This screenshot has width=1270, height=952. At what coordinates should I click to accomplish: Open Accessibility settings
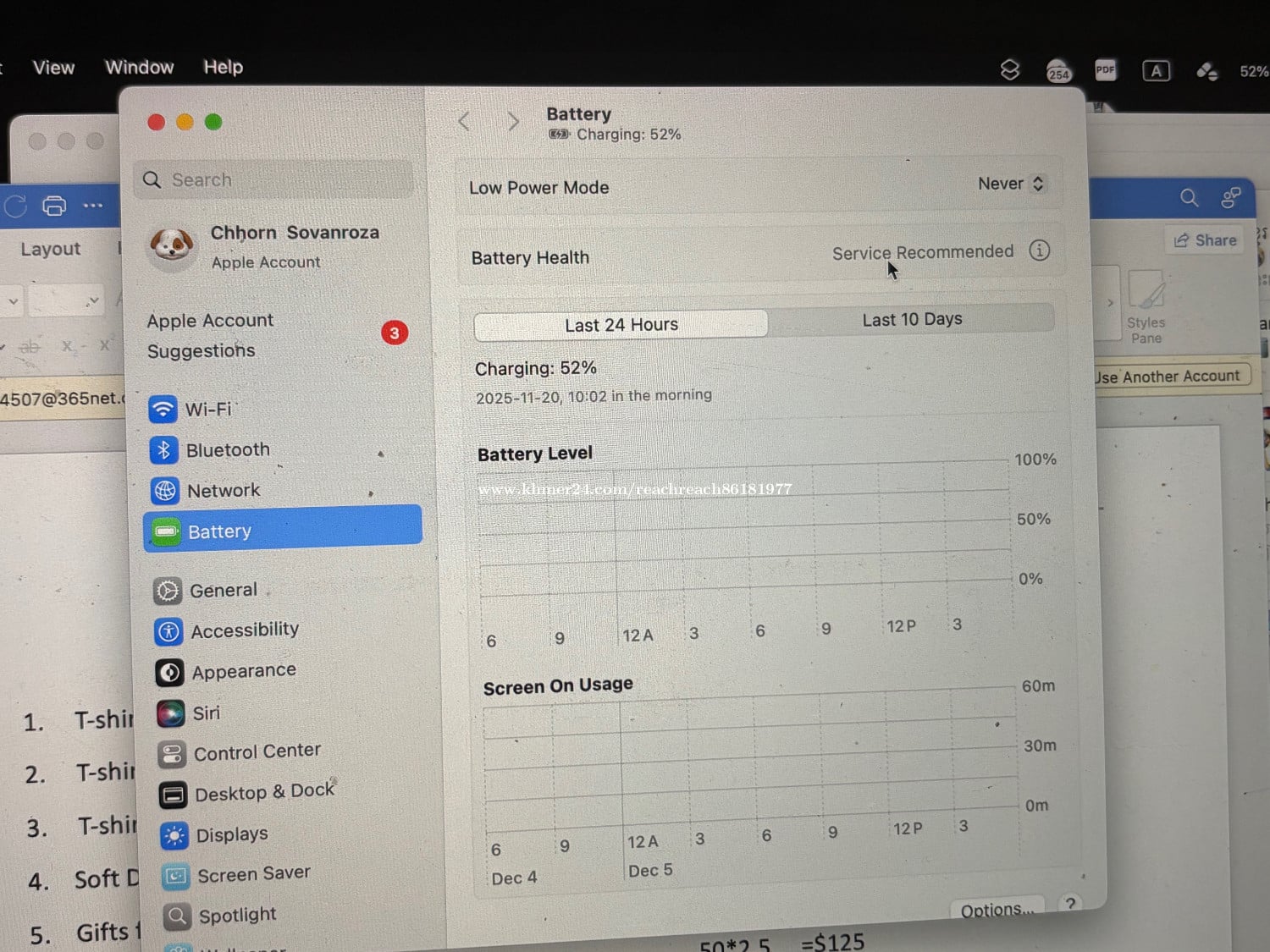click(x=244, y=630)
